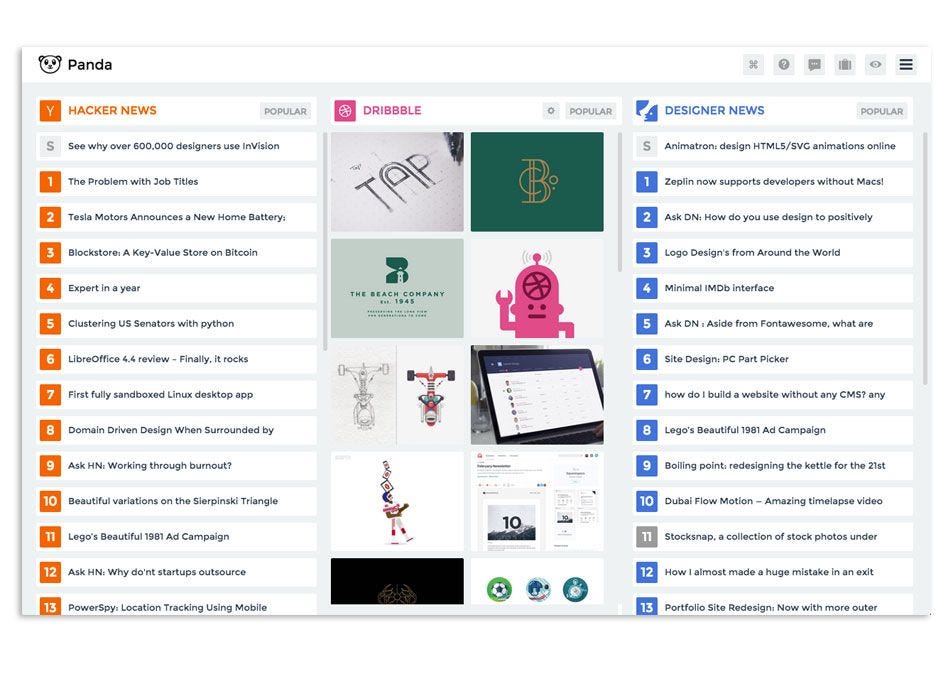Click gray rank badge 11 in Designer News
The width and height of the screenshot is (950, 675).
pyautogui.click(x=646, y=537)
